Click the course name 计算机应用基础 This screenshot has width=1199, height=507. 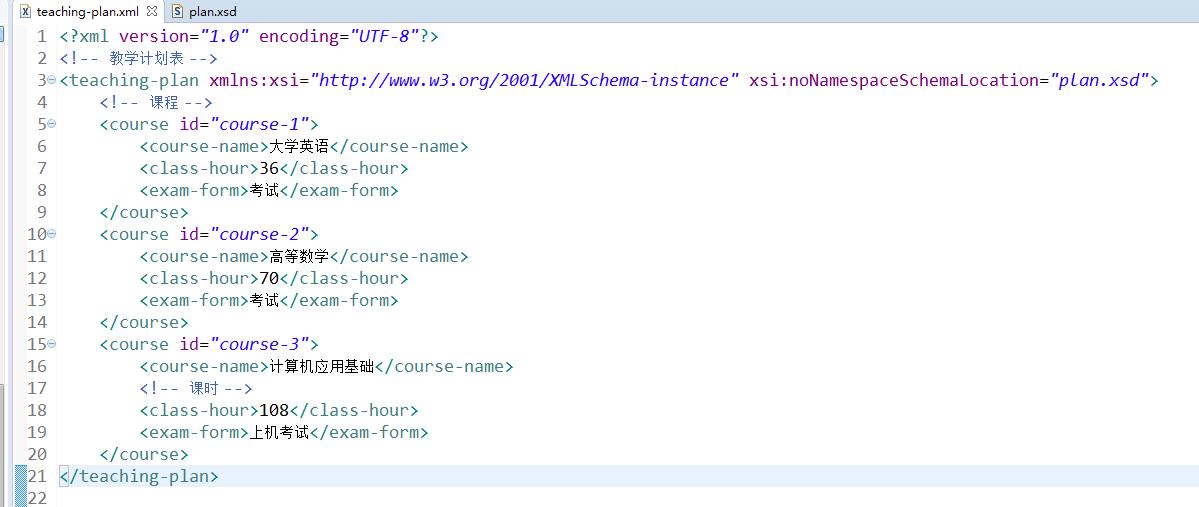[x=322, y=367]
